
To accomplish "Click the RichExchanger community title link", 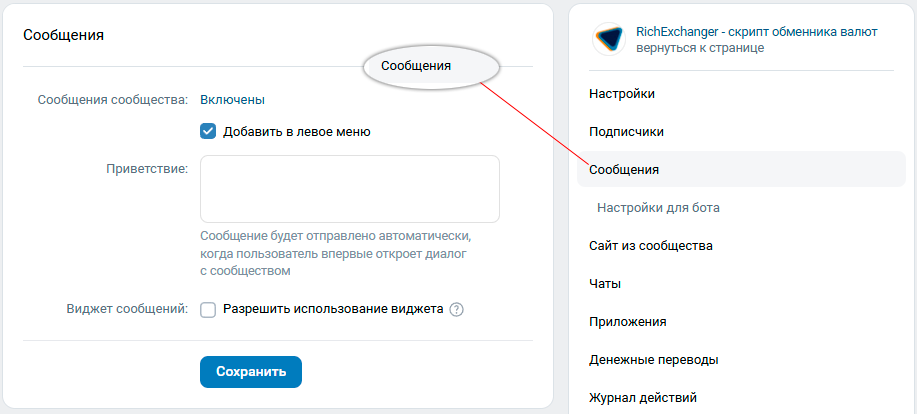I will 757,32.
